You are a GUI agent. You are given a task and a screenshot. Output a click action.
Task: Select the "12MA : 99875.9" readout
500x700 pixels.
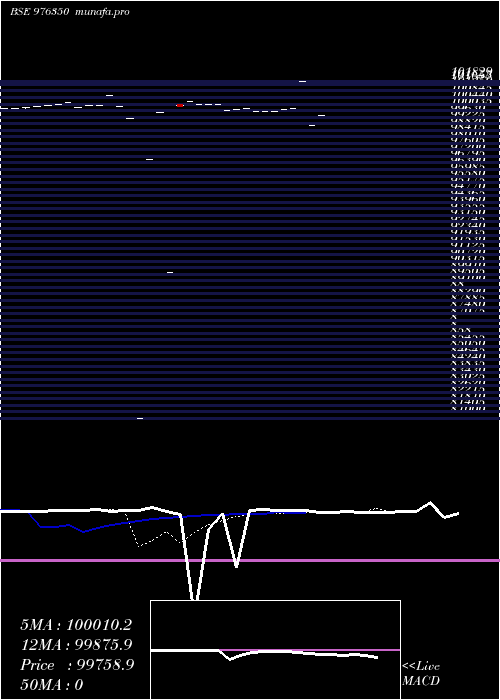point(76,645)
